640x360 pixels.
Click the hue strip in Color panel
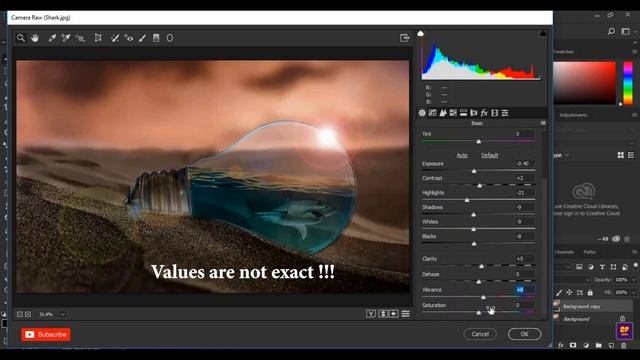(x=628, y=83)
